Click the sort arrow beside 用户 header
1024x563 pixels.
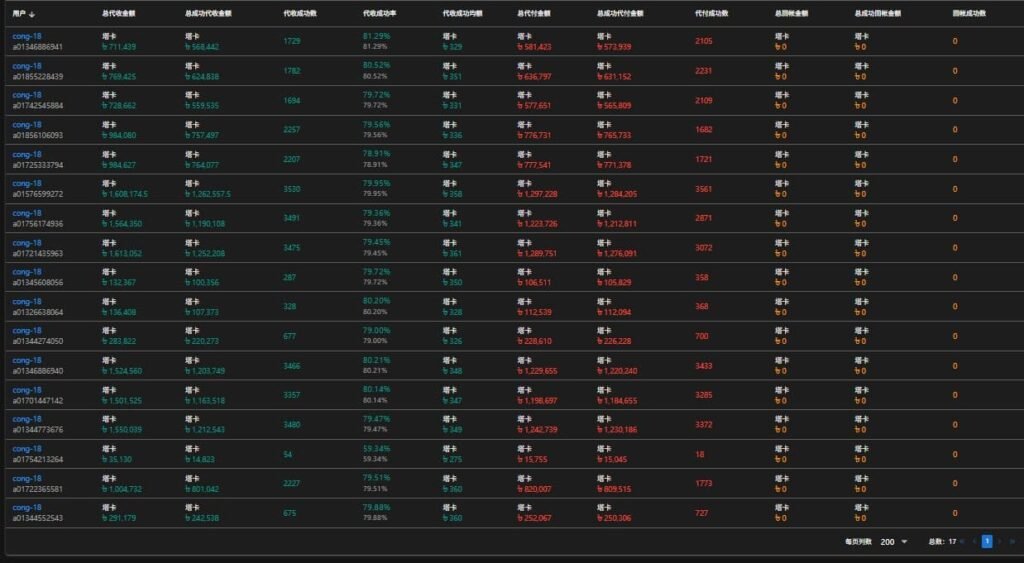[33, 14]
